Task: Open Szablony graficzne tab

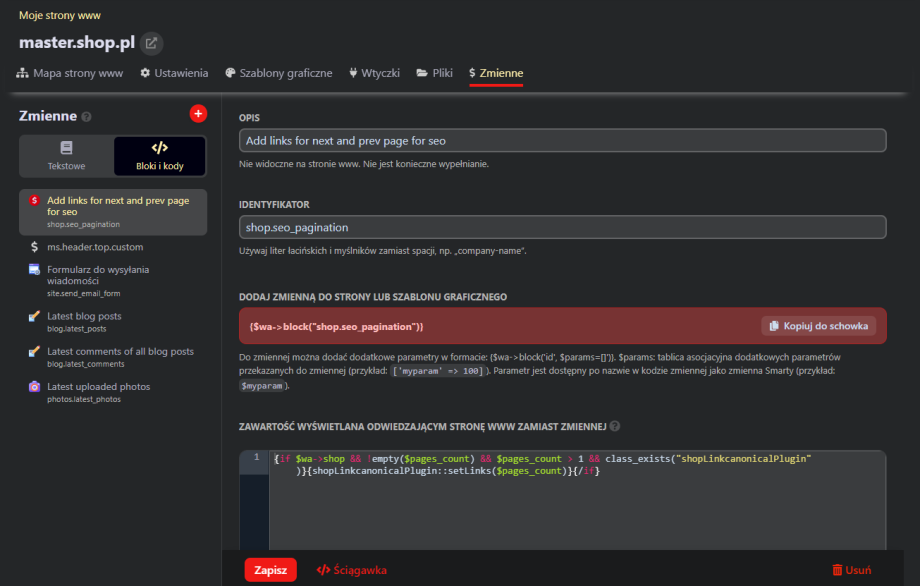Action: 279,73
